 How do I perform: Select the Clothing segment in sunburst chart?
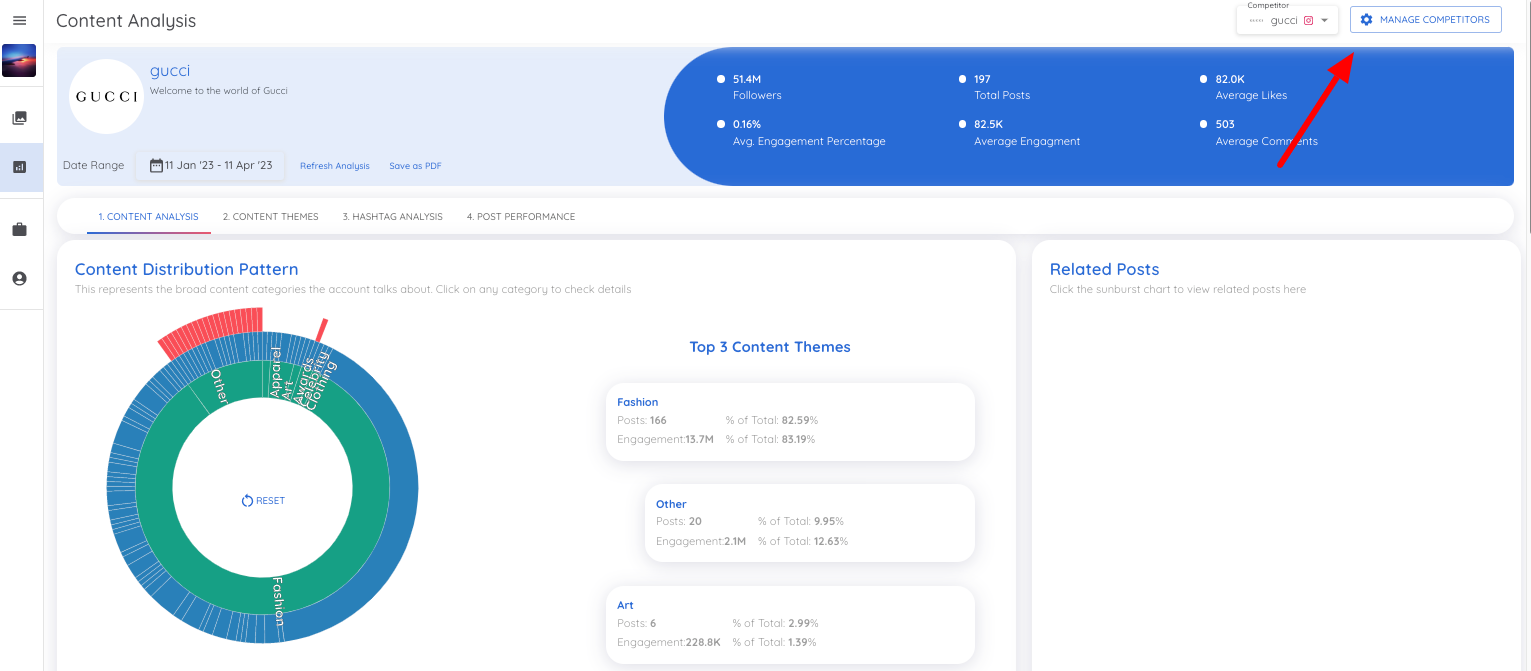point(321,385)
